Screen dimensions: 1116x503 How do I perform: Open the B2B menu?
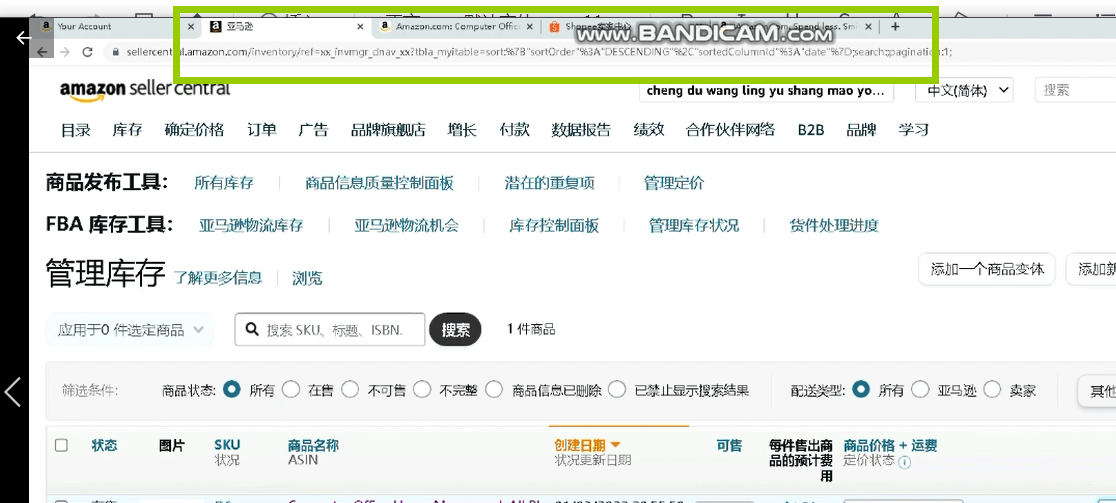pyautogui.click(x=811, y=130)
